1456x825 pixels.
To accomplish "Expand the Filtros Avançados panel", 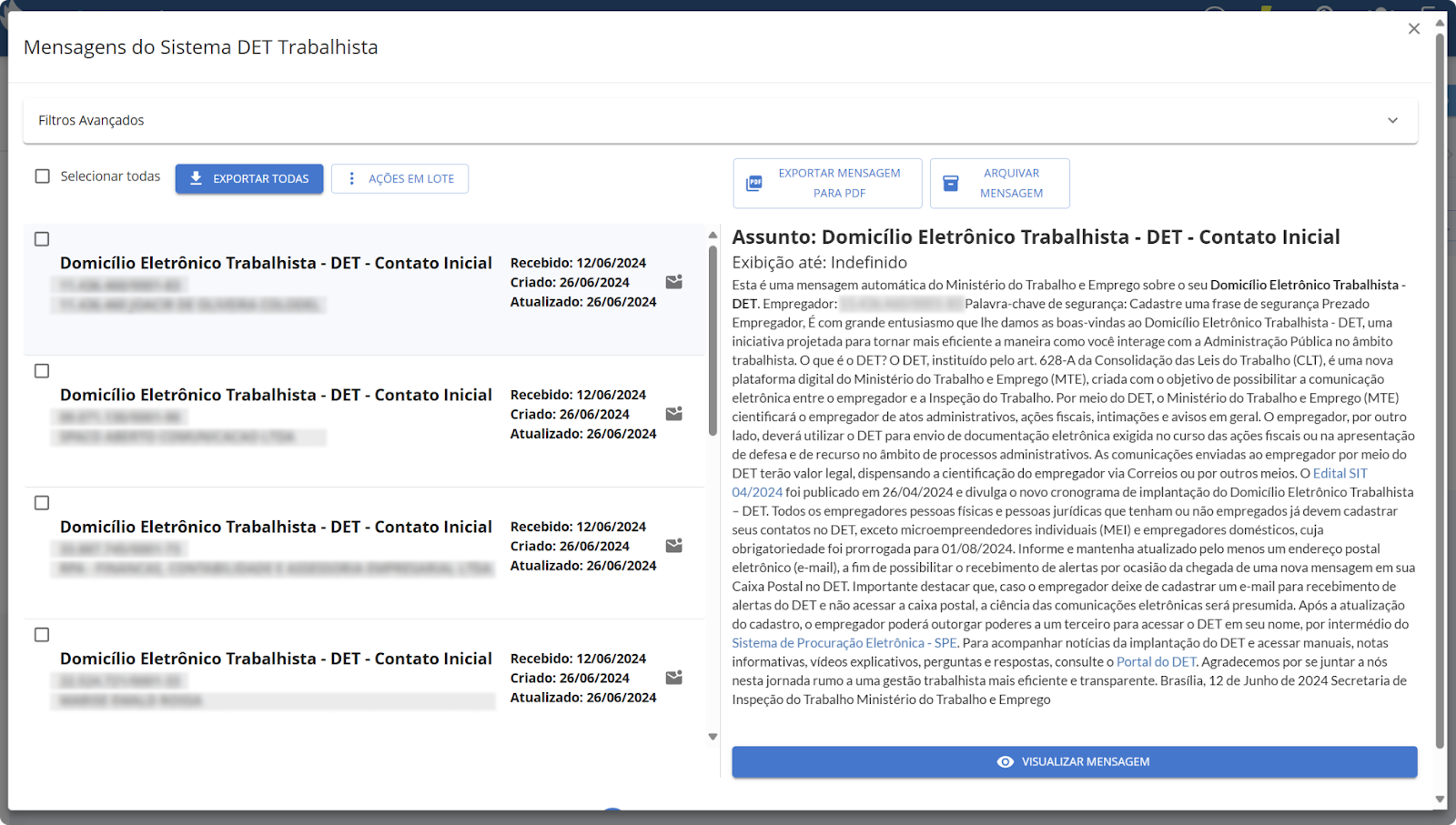I will click(720, 120).
